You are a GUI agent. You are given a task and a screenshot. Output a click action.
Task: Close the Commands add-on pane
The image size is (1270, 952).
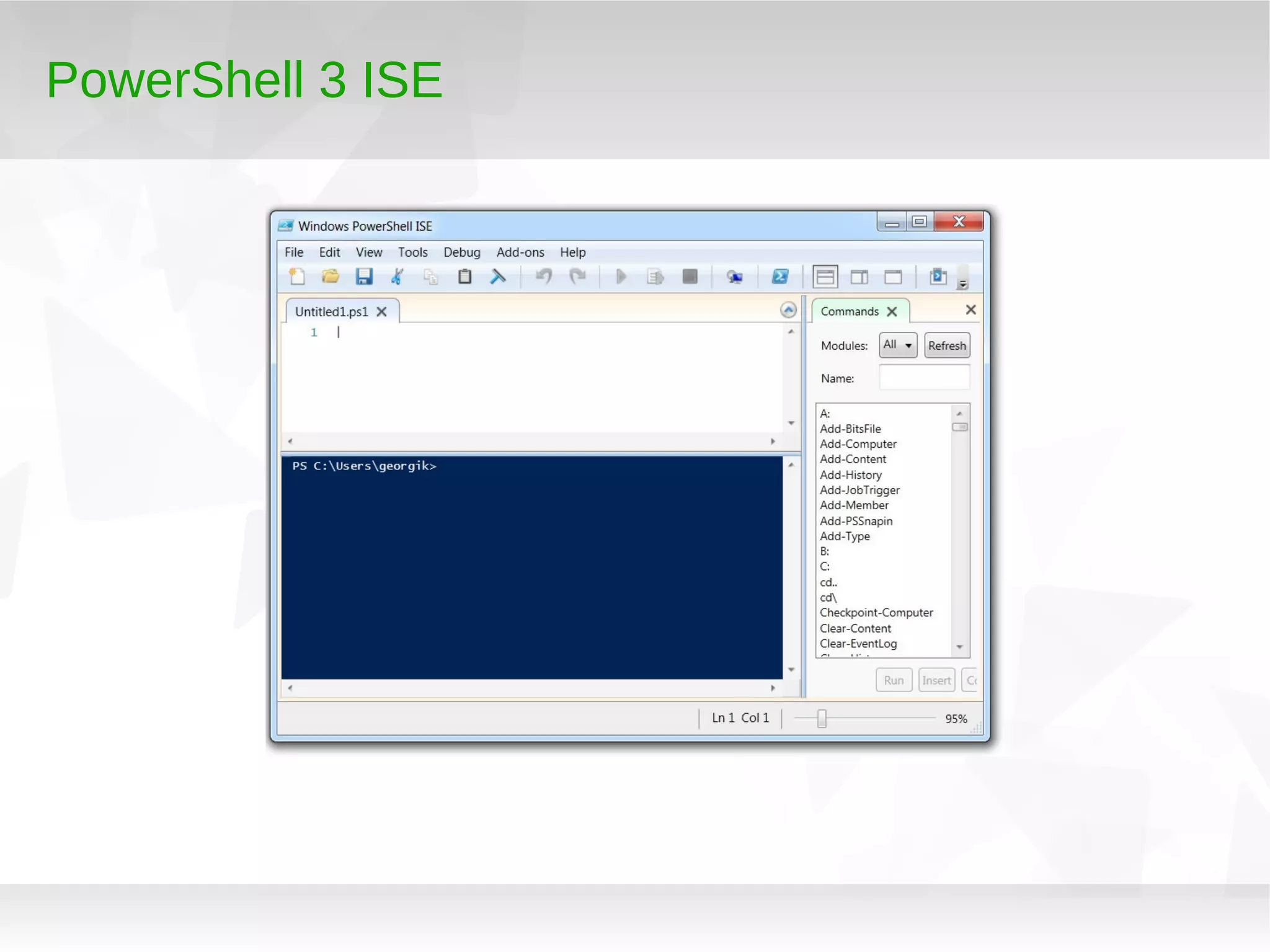coord(971,309)
